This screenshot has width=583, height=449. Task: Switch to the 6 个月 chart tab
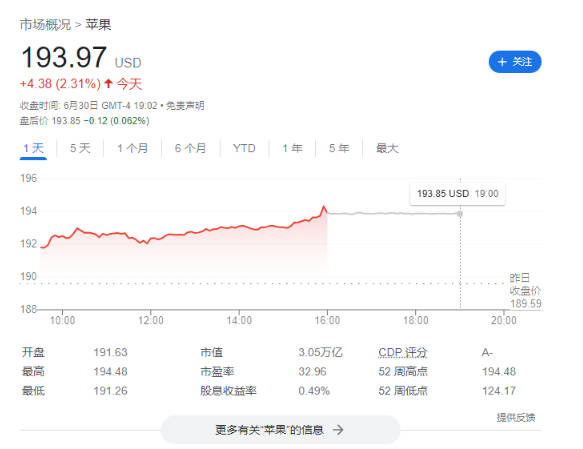[190, 148]
